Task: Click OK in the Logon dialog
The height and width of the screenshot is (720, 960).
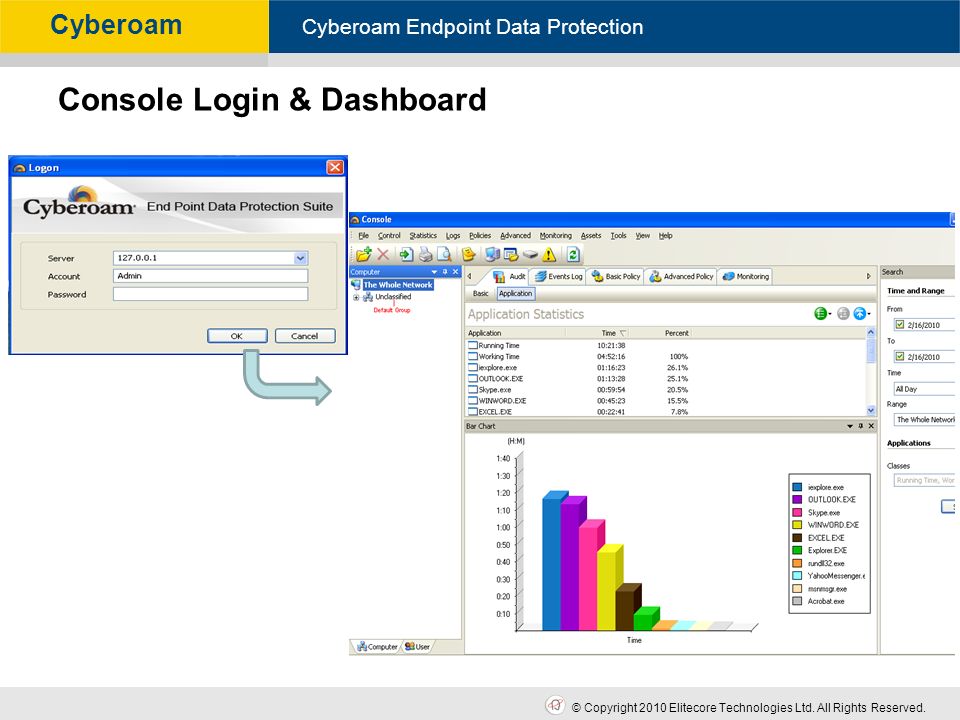Action: pyautogui.click(x=237, y=336)
